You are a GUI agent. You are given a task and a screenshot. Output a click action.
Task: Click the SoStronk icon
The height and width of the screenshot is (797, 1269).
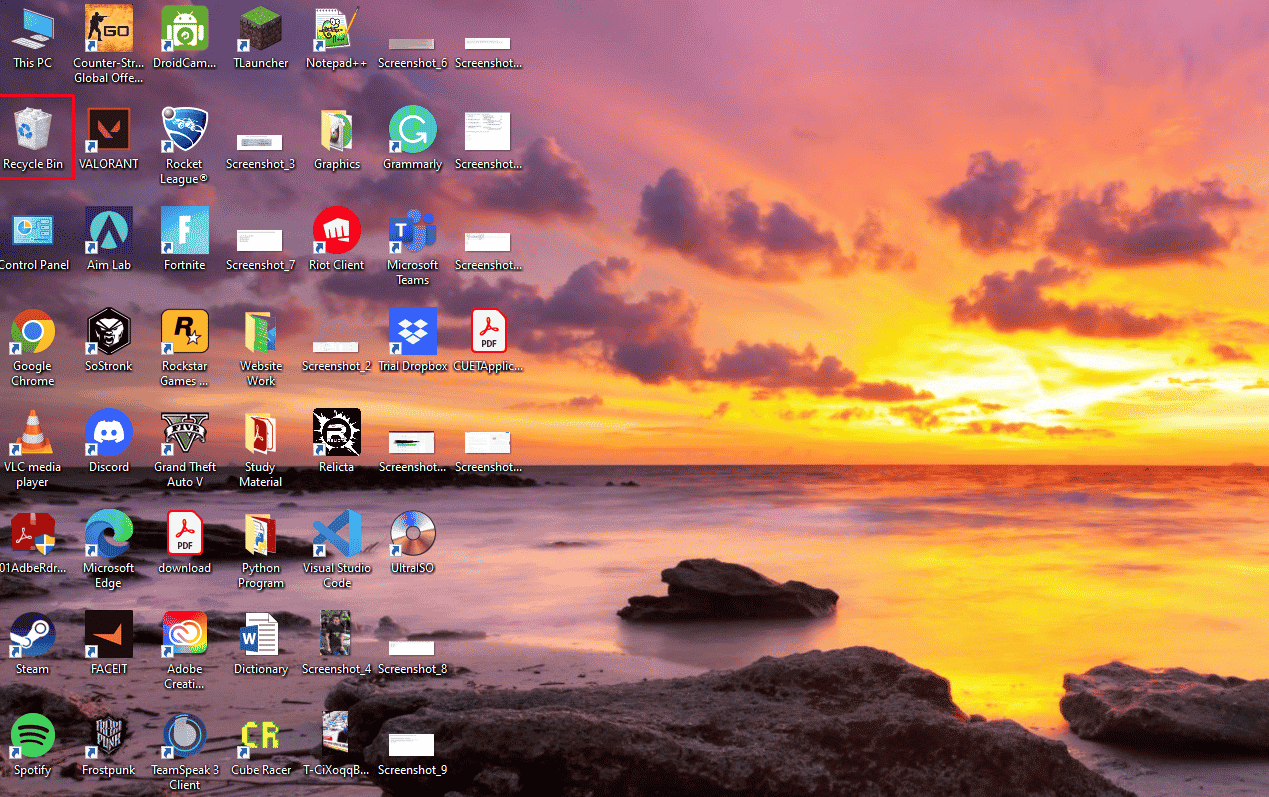(108, 332)
